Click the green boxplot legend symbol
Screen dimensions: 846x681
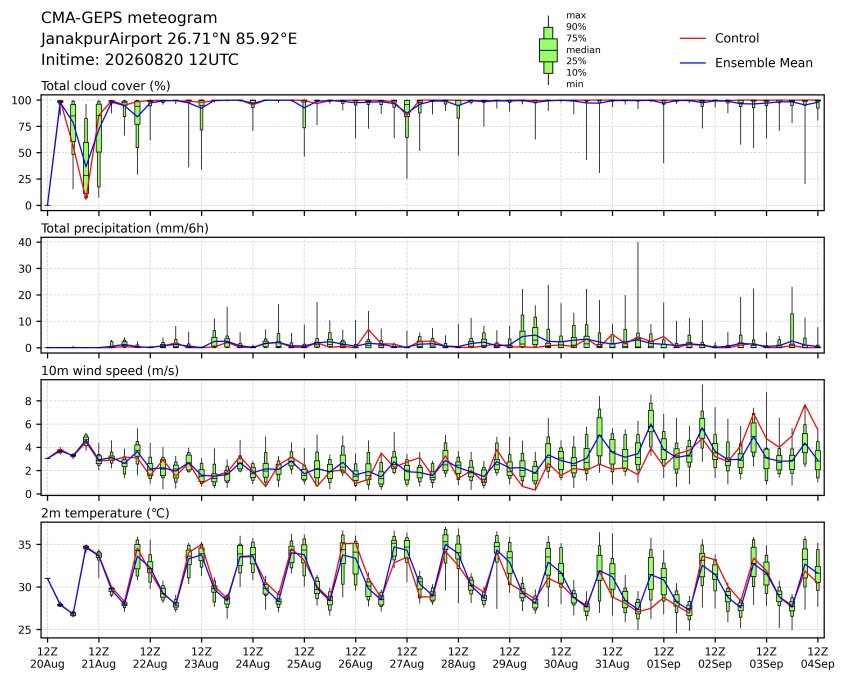(x=548, y=50)
